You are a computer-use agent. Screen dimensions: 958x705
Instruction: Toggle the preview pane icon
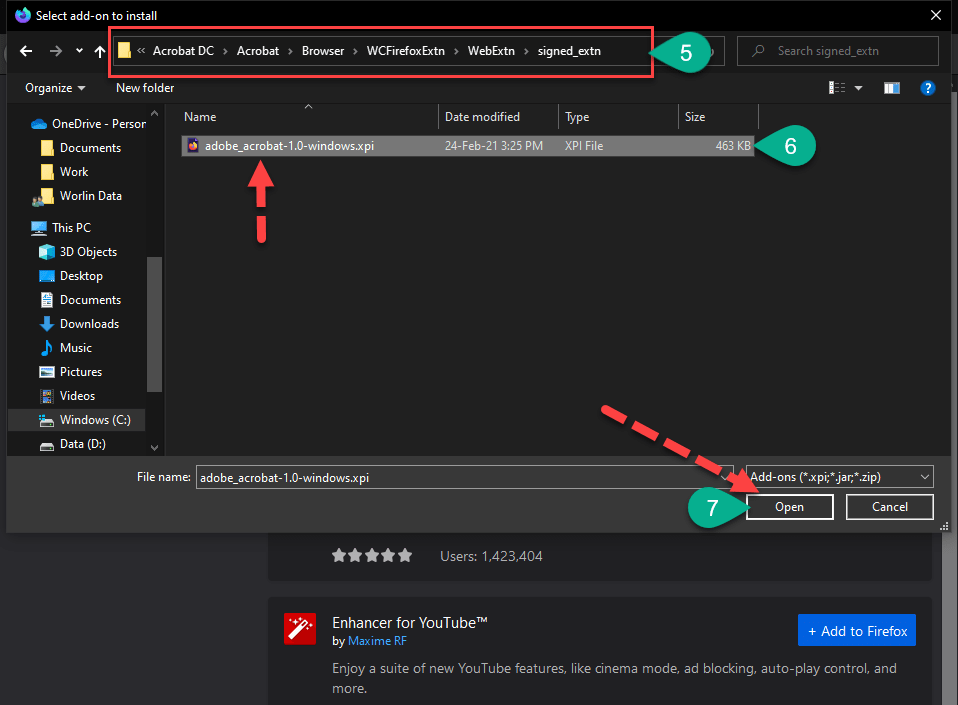pyautogui.click(x=892, y=88)
